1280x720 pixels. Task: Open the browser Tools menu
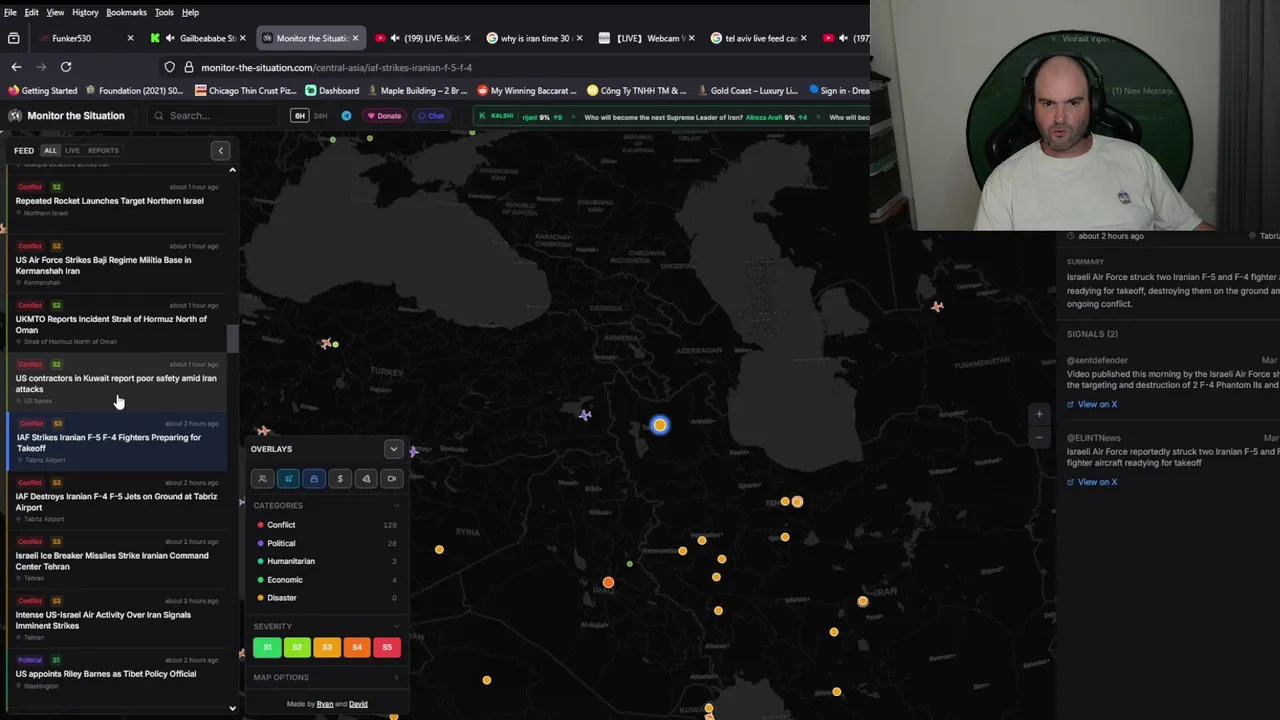pyautogui.click(x=164, y=12)
